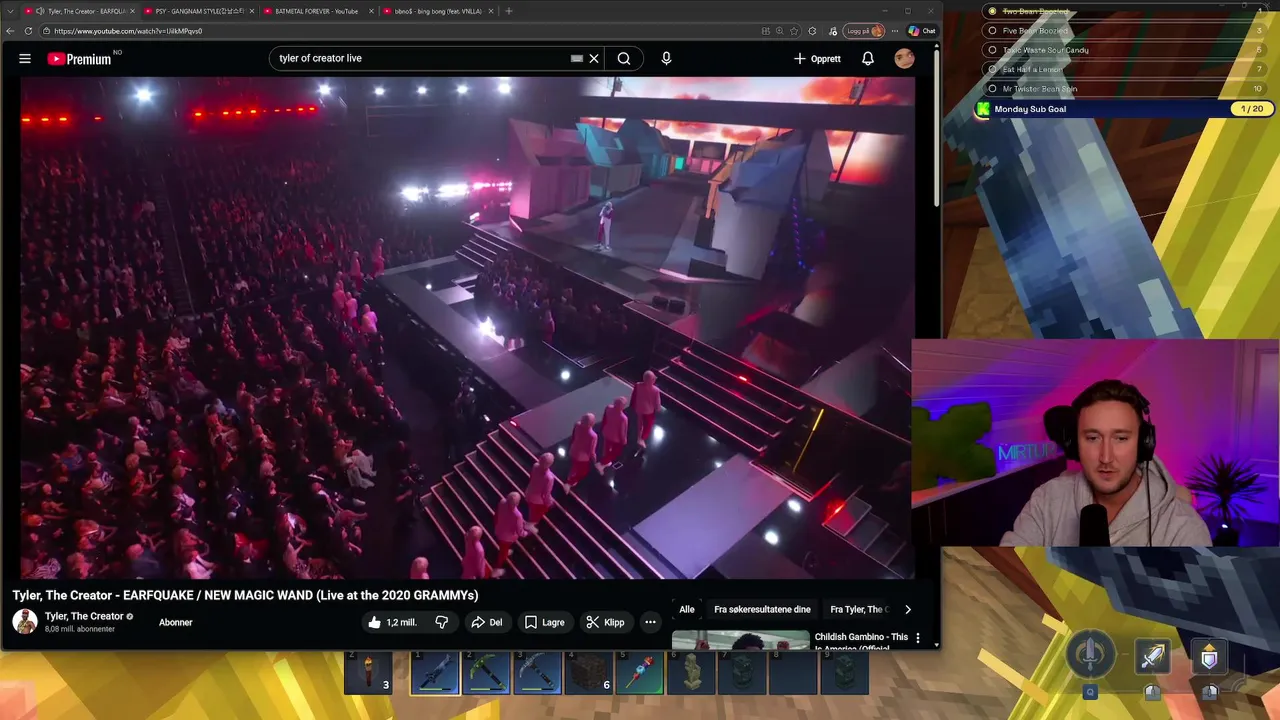The height and width of the screenshot is (720, 1280).
Task: Switch to PSY - GANGNAM STYLE tab
Action: [197, 11]
